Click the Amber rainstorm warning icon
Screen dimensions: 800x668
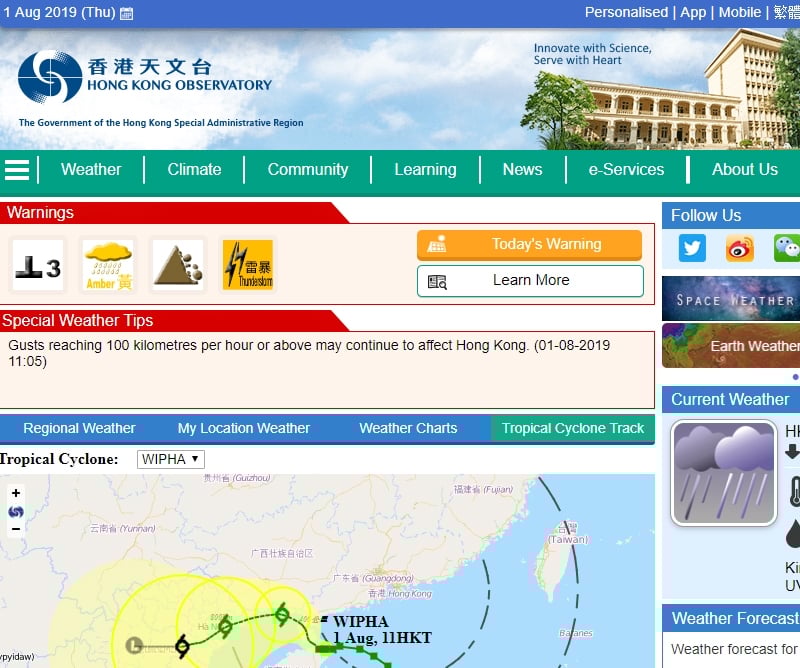click(108, 265)
